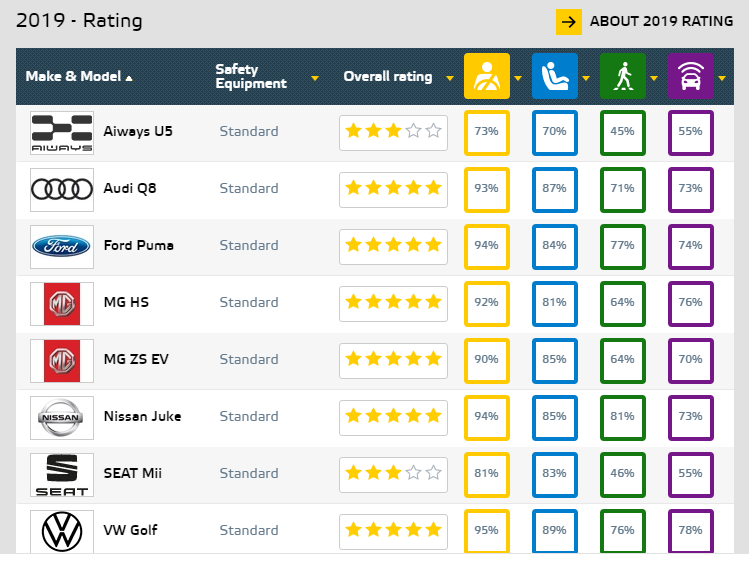Select VW Golf 89% child score
Screen dimensions: 749x567
tap(555, 531)
